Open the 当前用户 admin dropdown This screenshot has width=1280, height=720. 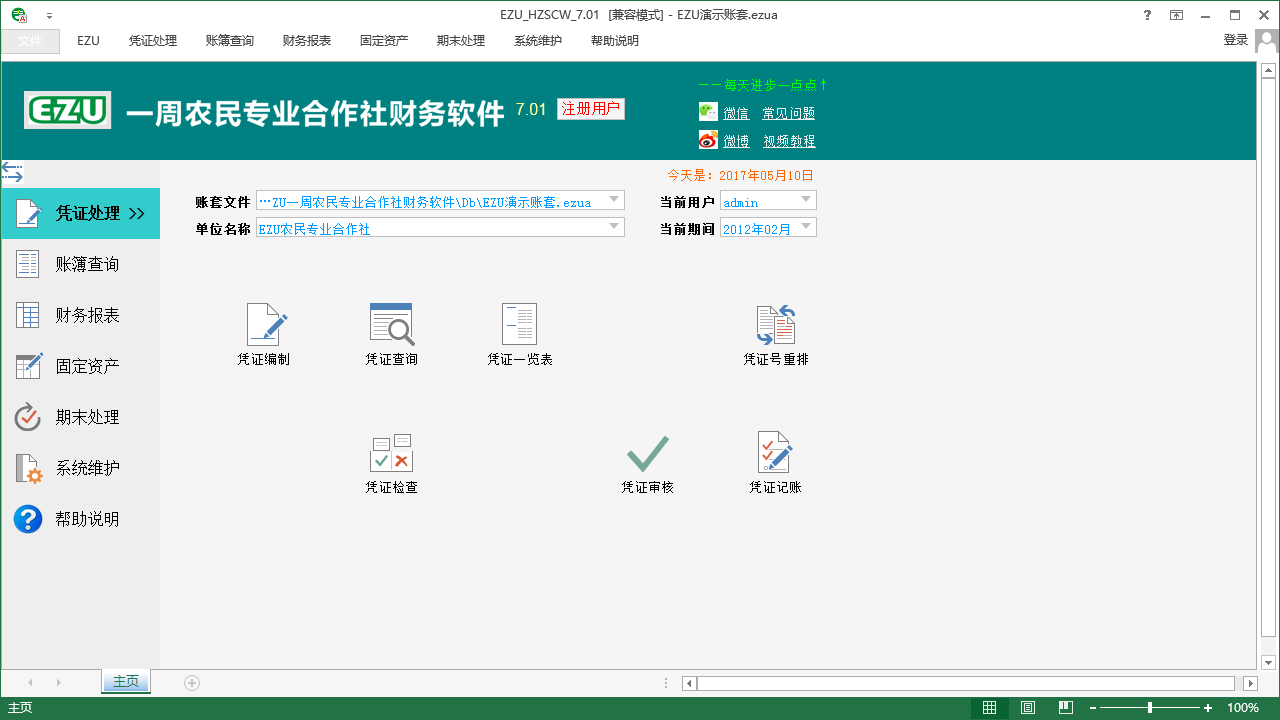click(807, 200)
